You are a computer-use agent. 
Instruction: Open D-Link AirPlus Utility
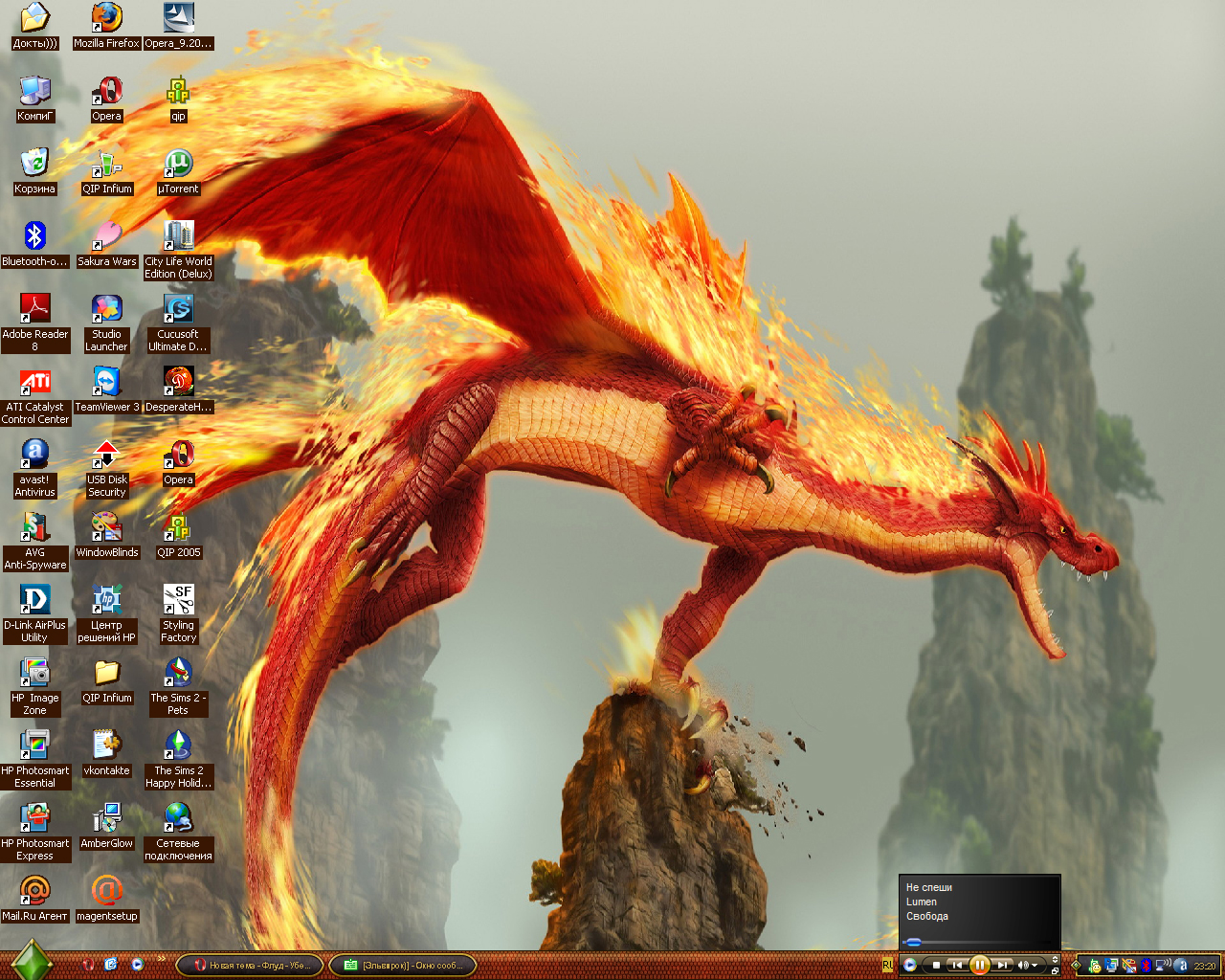[34, 614]
